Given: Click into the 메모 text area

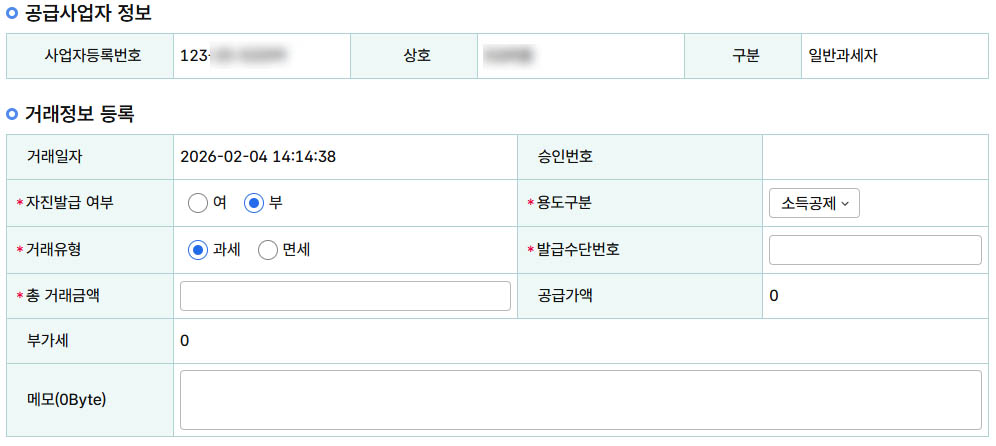Looking at the screenshot, I should point(580,400).
